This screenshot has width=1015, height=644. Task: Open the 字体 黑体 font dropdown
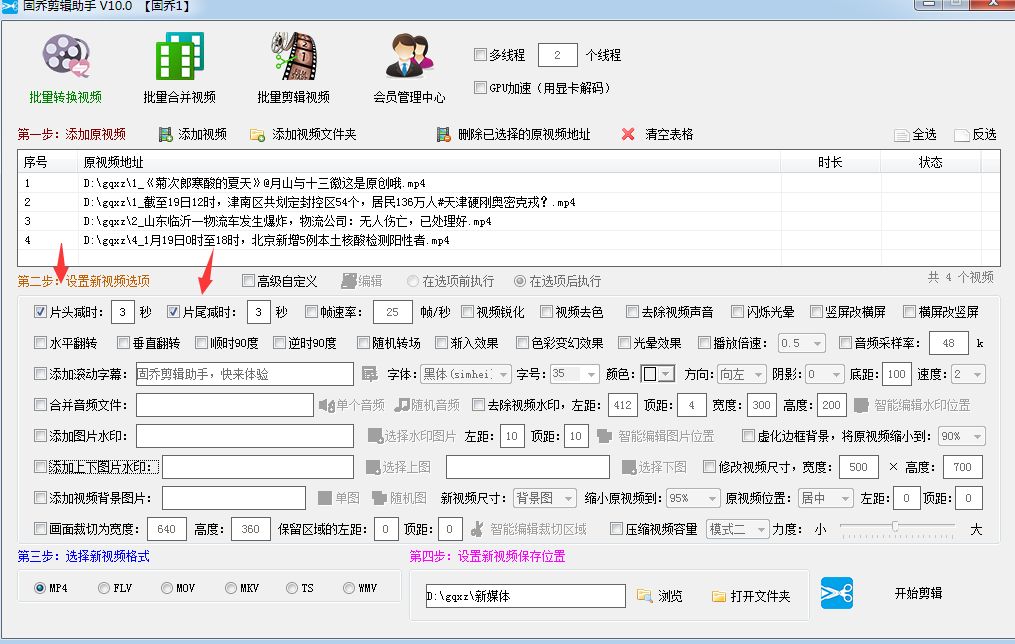coord(466,374)
